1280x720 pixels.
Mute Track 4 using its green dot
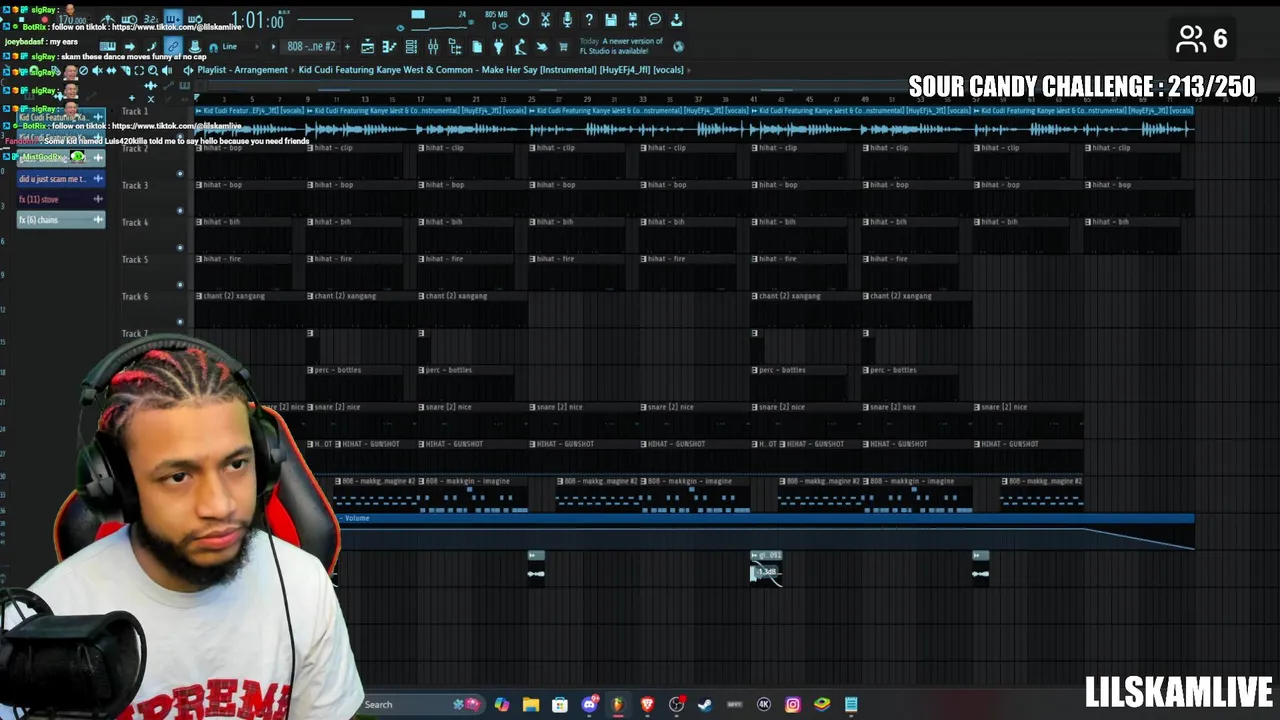pos(180,247)
